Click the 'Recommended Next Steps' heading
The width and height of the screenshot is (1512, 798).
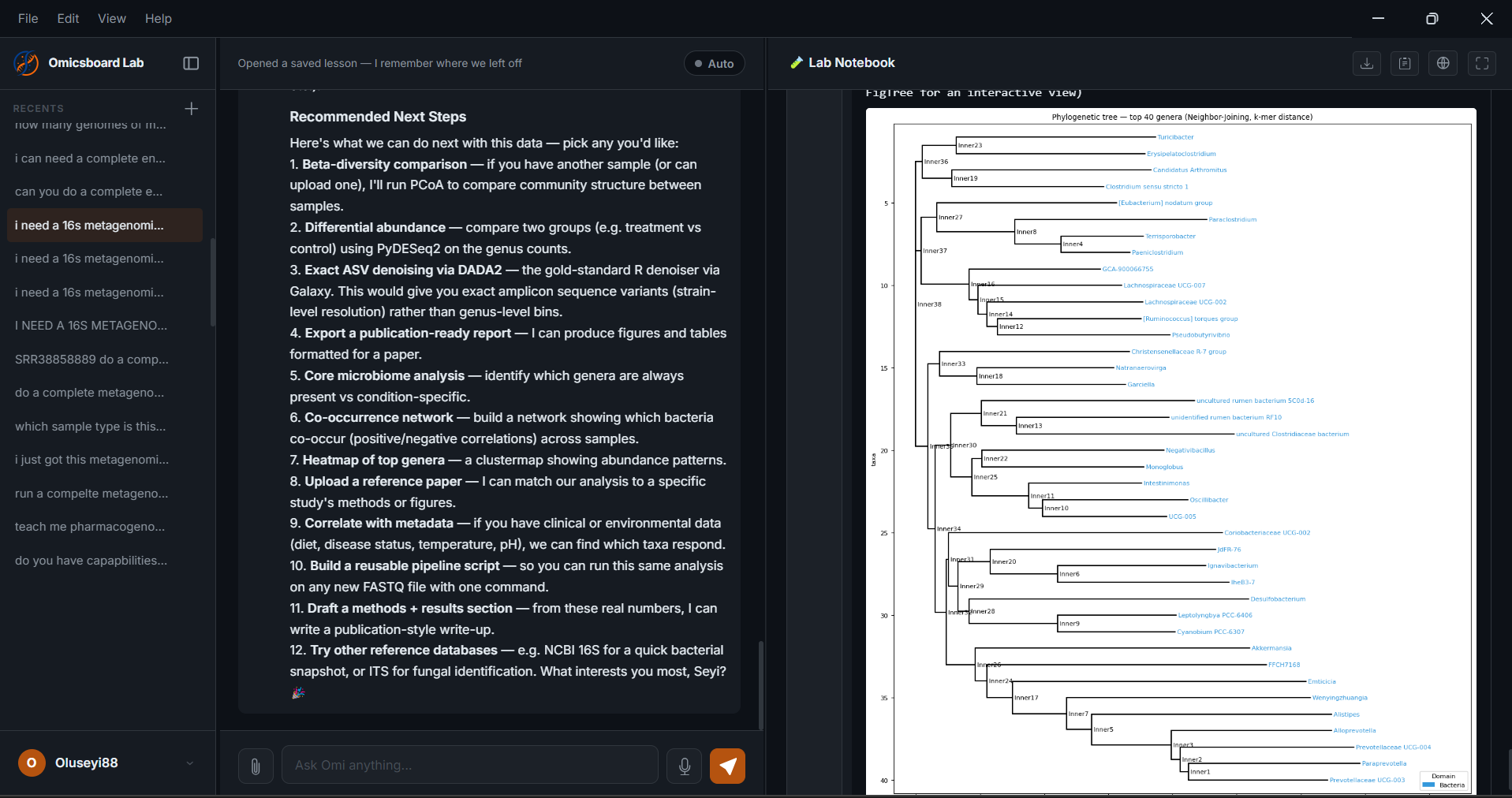point(378,117)
